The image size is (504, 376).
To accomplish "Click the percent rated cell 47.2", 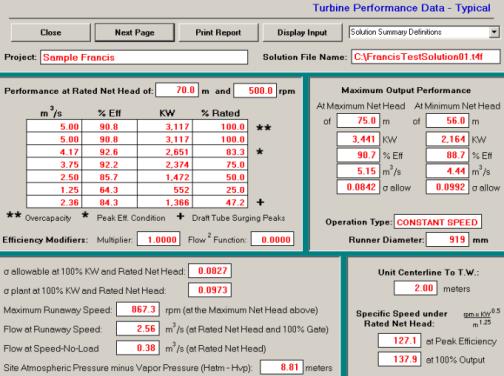I will 220,202.
